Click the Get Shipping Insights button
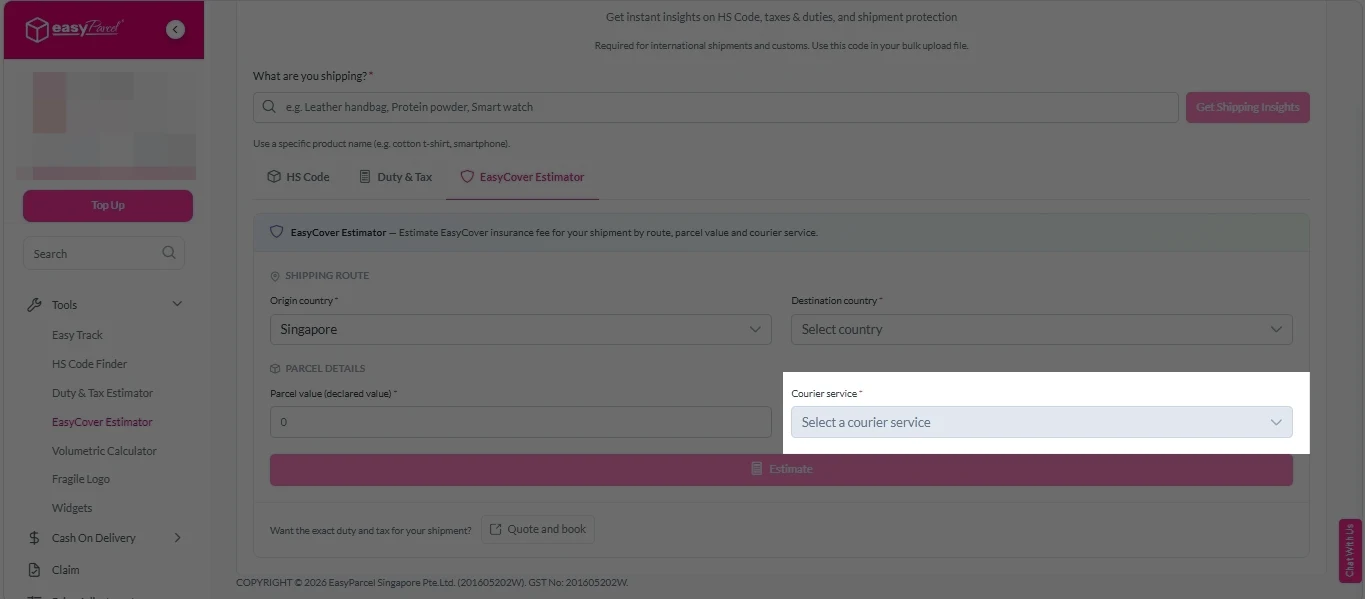 pyautogui.click(x=1247, y=107)
